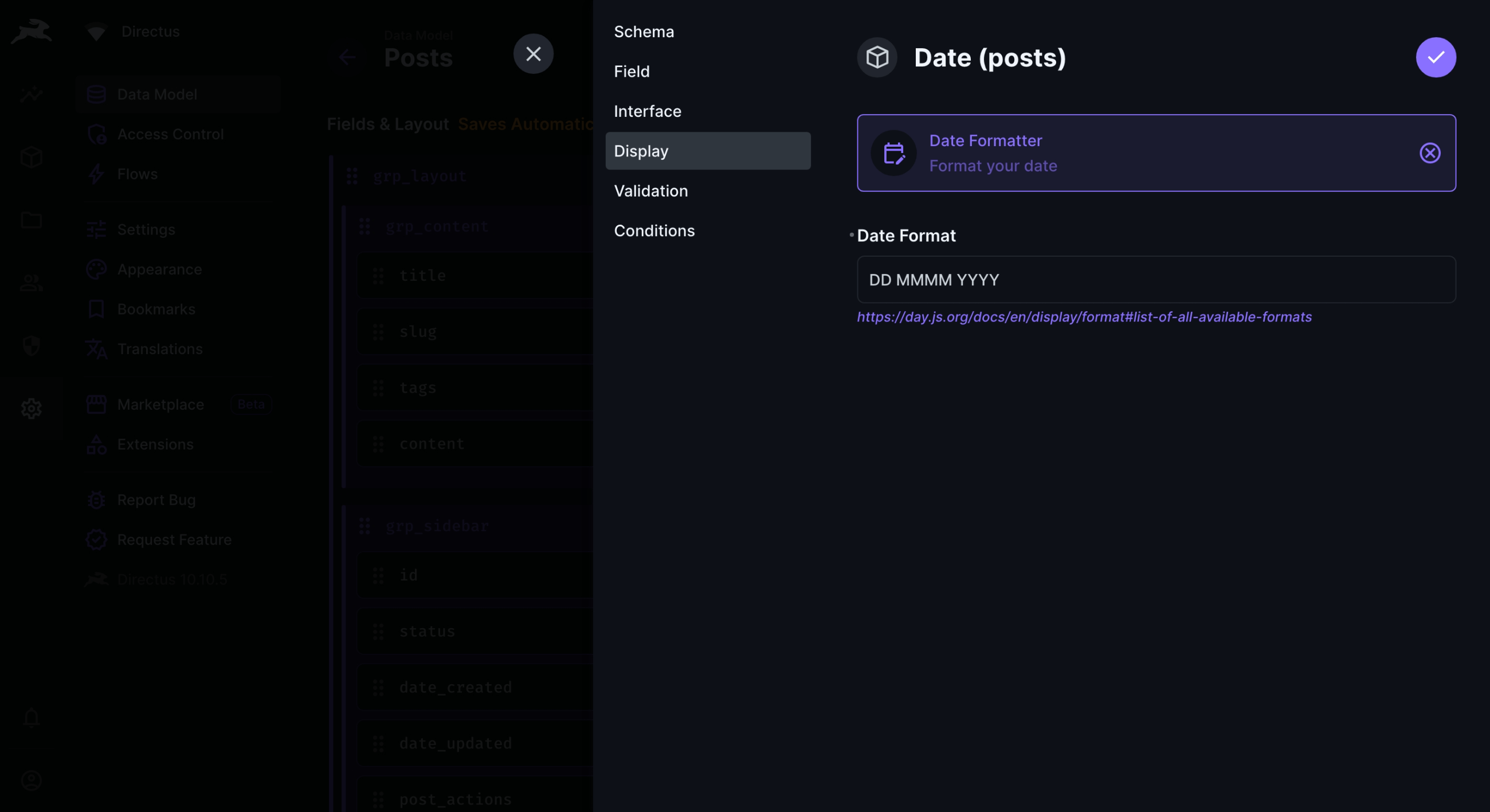Viewport: 1490px width, 812px height.
Task: Confirm changes with the purple checkmark button
Action: pyautogui.click(x=1435, y=57)
